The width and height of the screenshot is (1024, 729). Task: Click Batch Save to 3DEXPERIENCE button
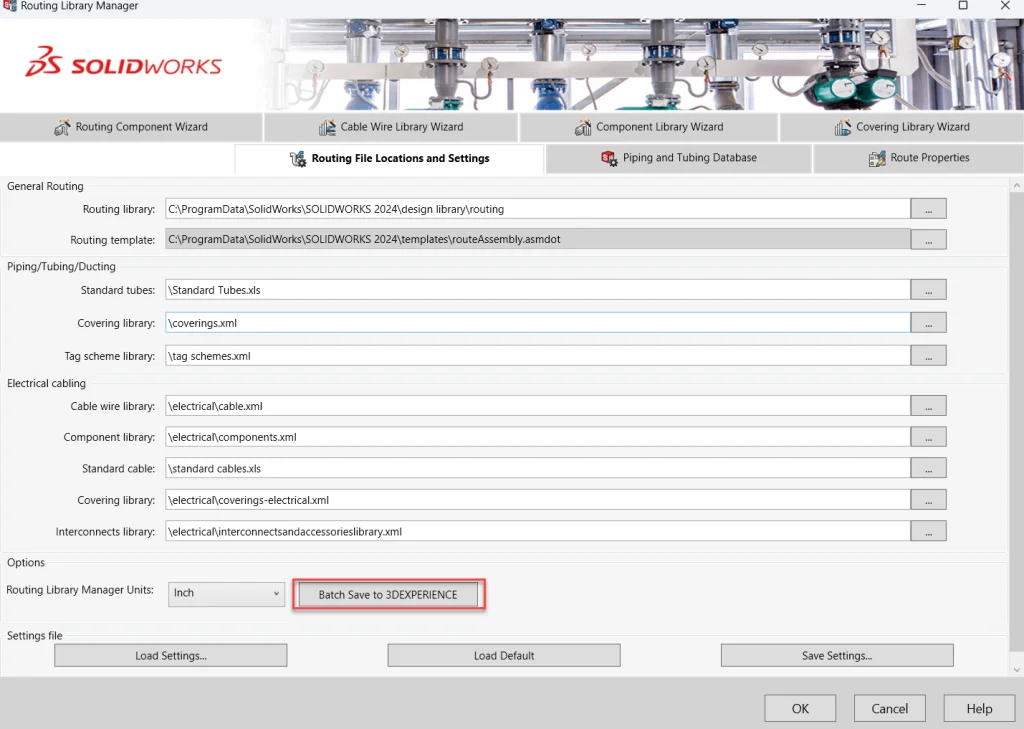coord(388,594)
